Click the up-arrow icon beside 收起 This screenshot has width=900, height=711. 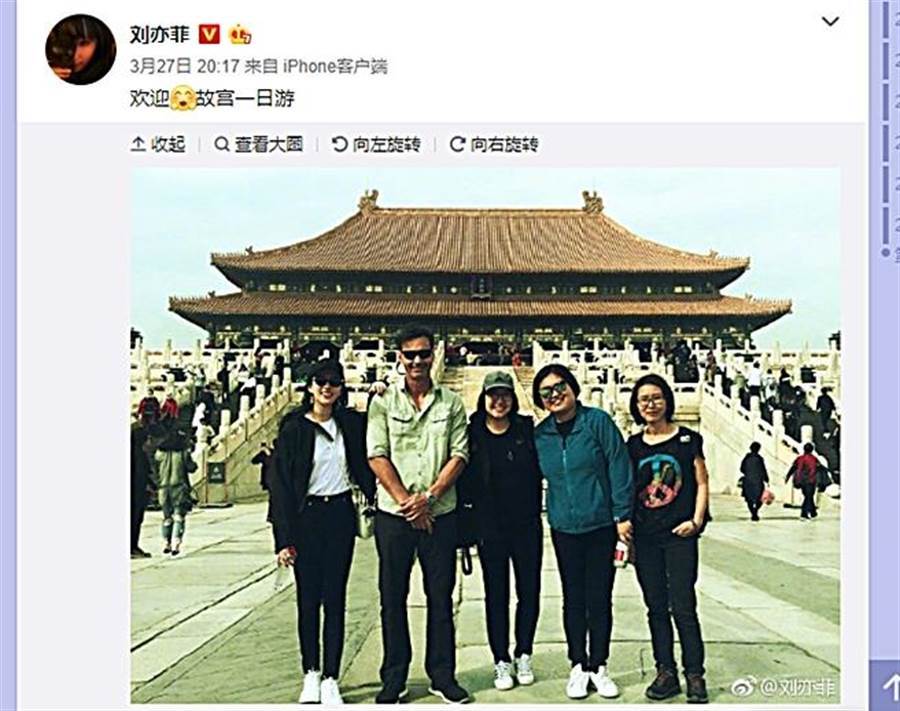pyautogui.click(x=138, y=144)
